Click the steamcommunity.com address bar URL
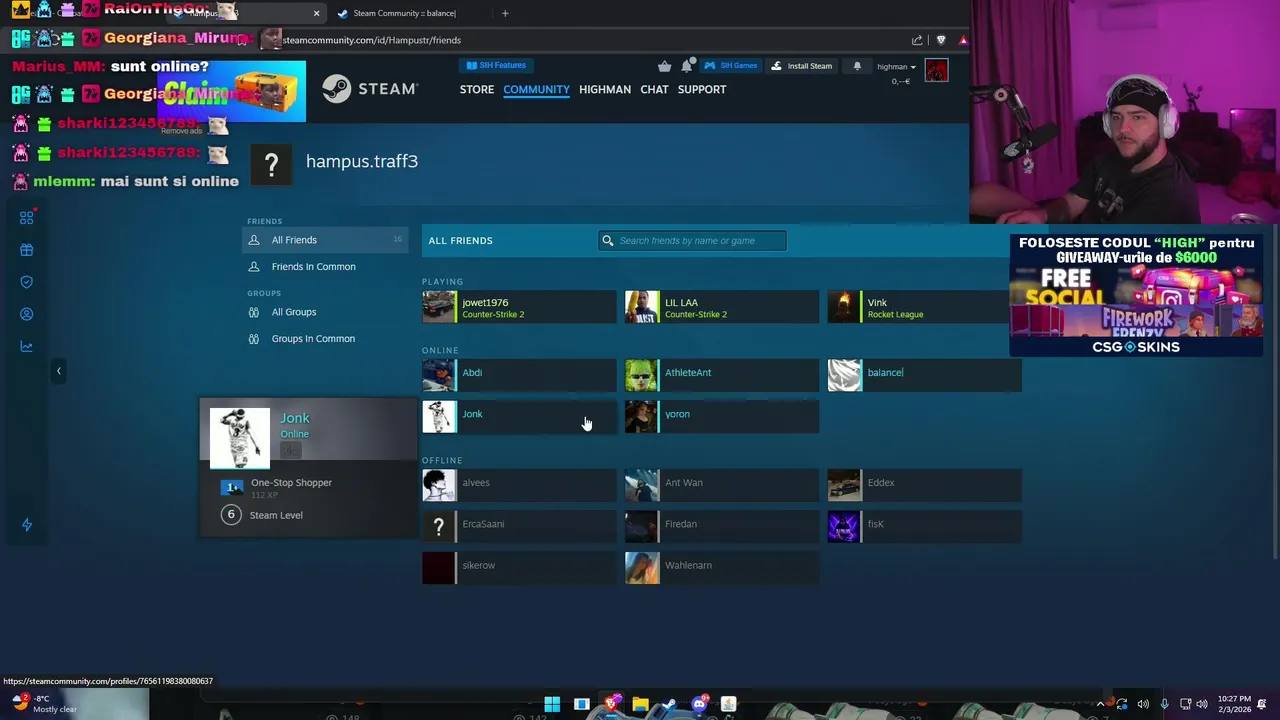Image resolution: width=1280 pixels, height=720 pixels. click(372, 40)
